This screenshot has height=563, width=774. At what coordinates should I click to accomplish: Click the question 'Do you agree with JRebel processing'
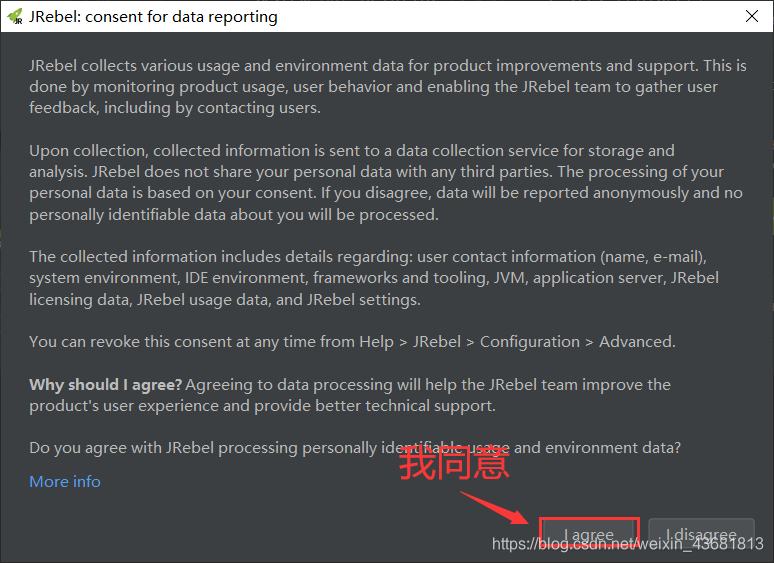pos(355,448)
